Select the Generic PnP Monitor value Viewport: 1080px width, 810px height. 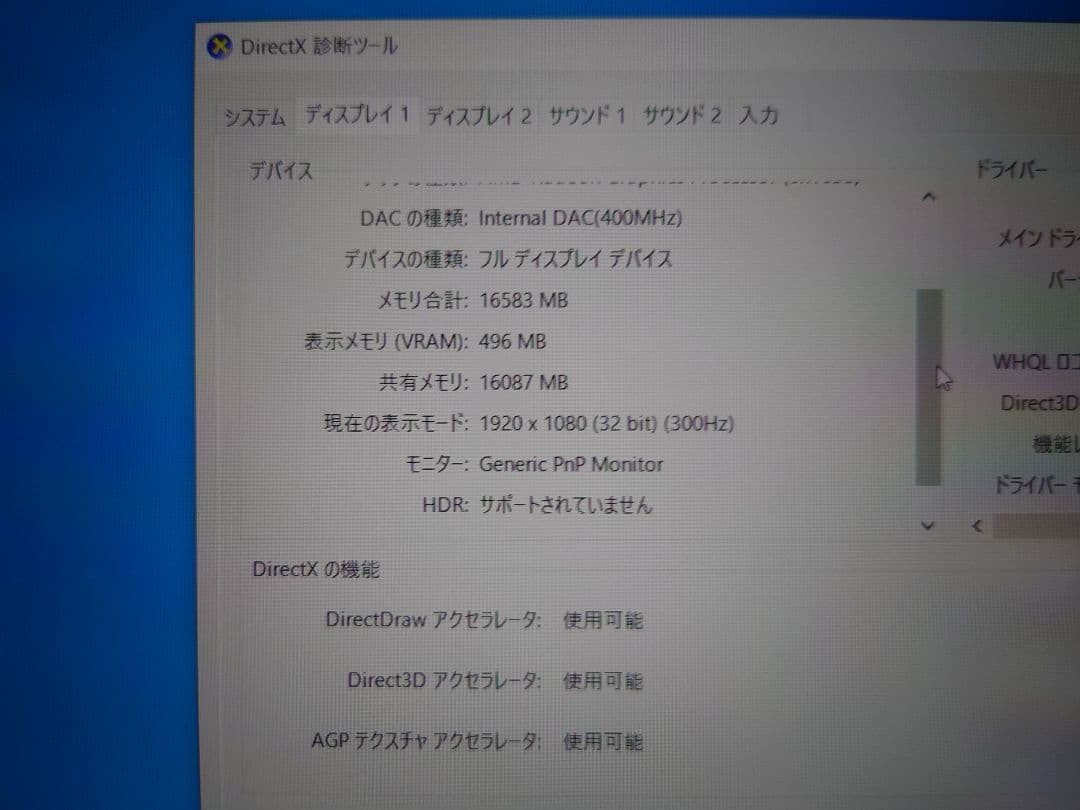click(x=570, y=464)
